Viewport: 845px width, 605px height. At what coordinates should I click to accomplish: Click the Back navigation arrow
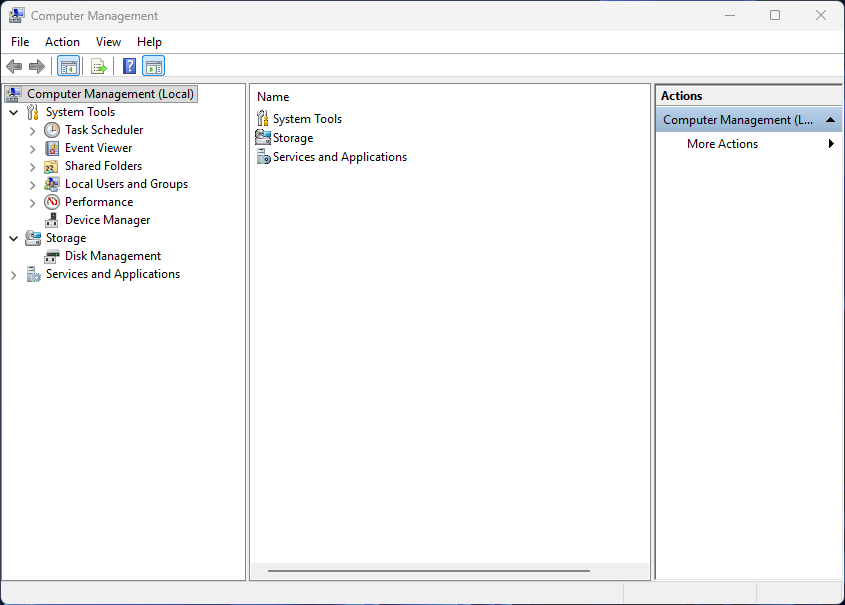point(13,65)
